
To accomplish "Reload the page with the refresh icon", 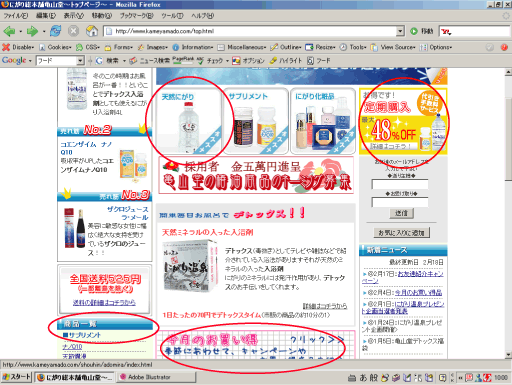I will (x=56, y=31).
